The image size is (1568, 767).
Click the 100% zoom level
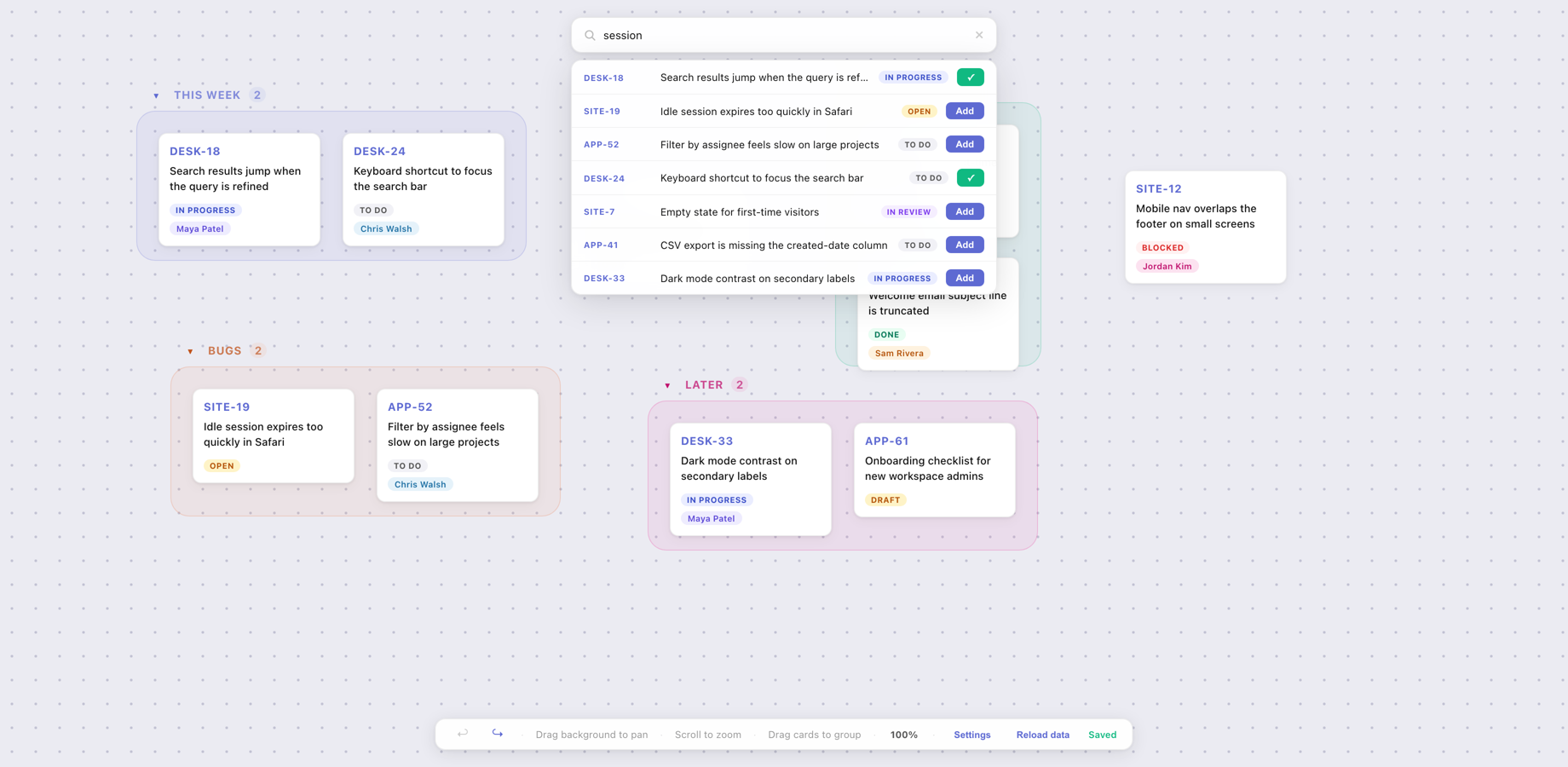coord(903,735)
